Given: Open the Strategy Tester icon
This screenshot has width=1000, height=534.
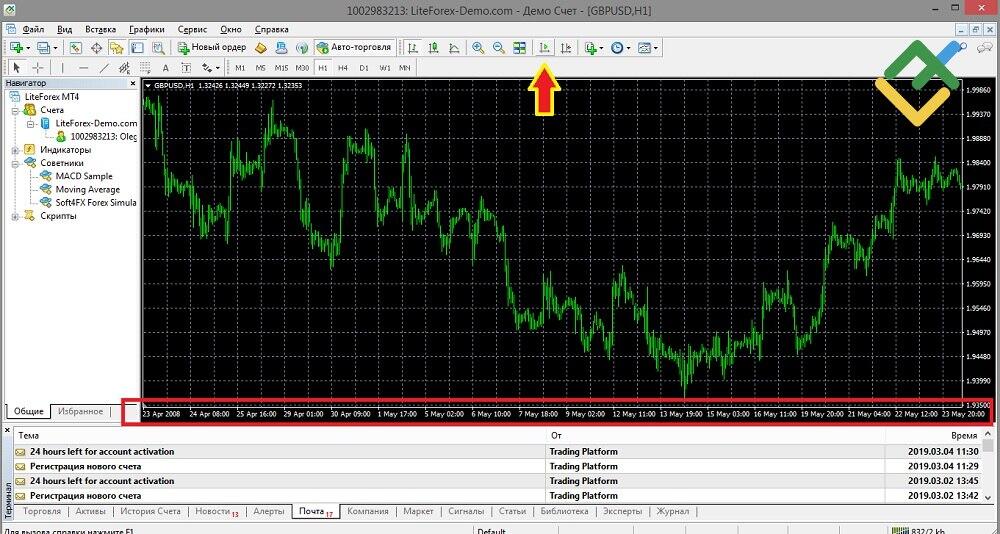Looking at the screenshot, I should pos(158,48).
